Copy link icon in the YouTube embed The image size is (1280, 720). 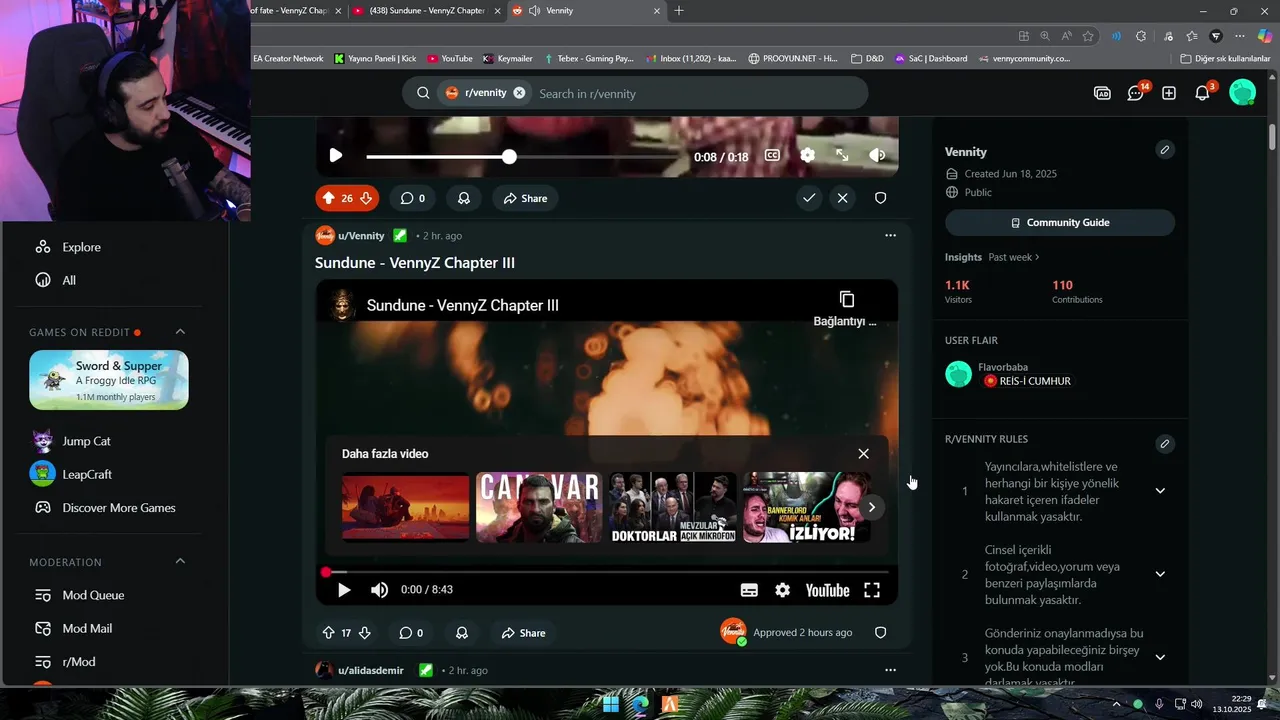click(x=846, y=300)
